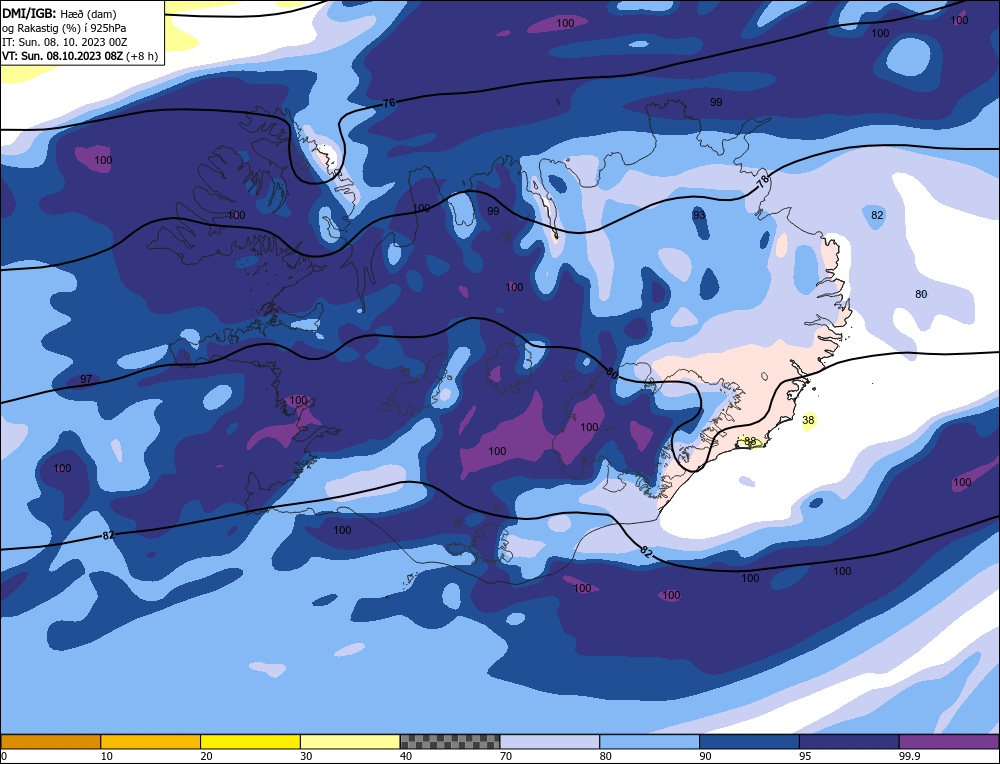This screenshot has width=1000, height=764.
Task: Click the '99.9' legend scale label
Action: [x=909, y=756]
